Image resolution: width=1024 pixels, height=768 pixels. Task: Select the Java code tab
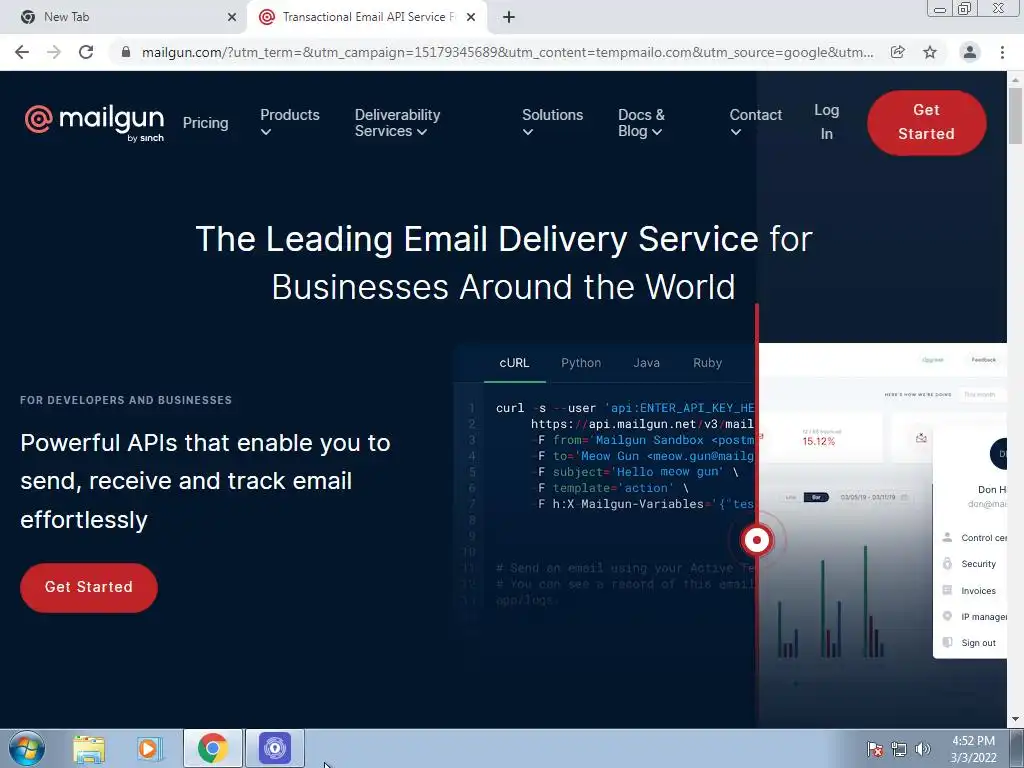646,363
